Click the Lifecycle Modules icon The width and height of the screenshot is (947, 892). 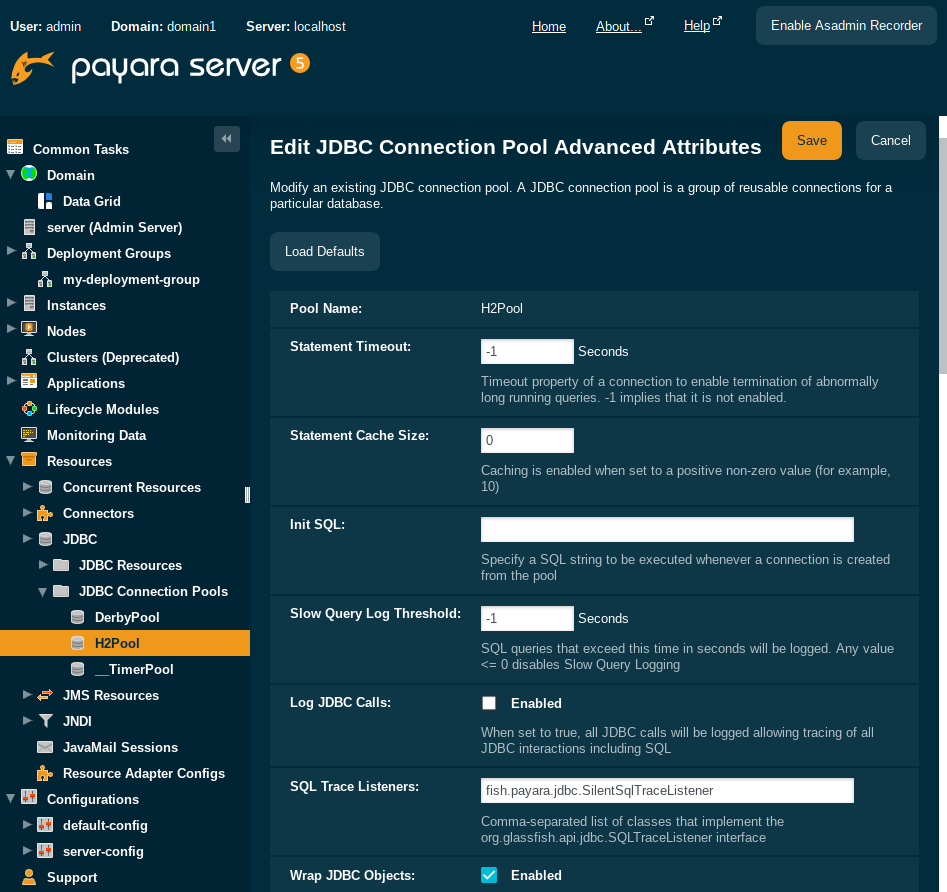click(29, 409)
